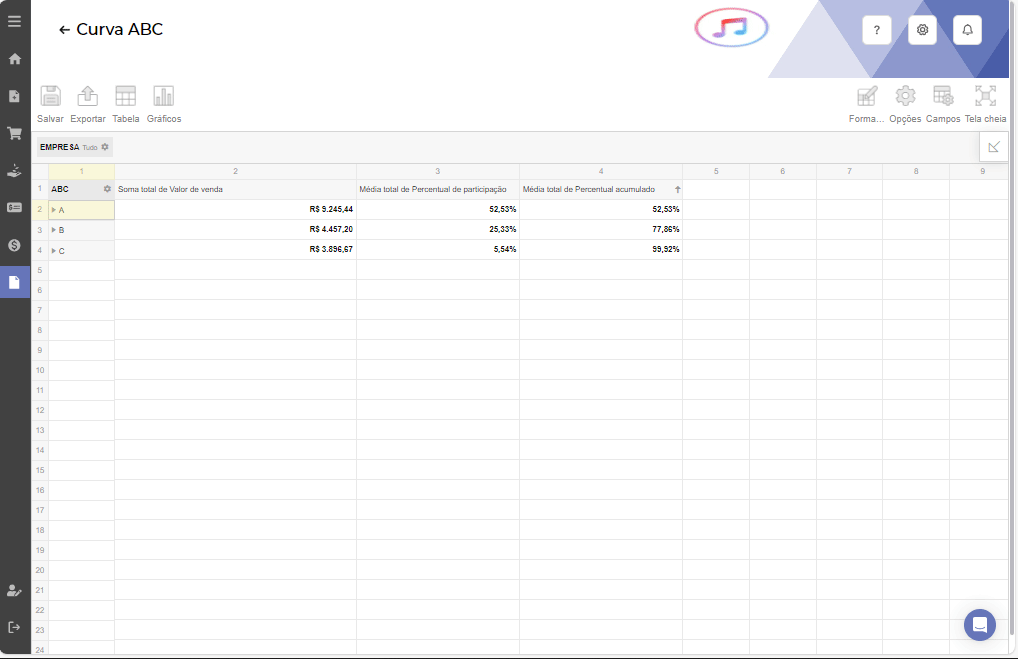The height and width of the screenshot is (659, 1018).
Task: Open the hamburger menu in sidebar
Action: point(14,21)
